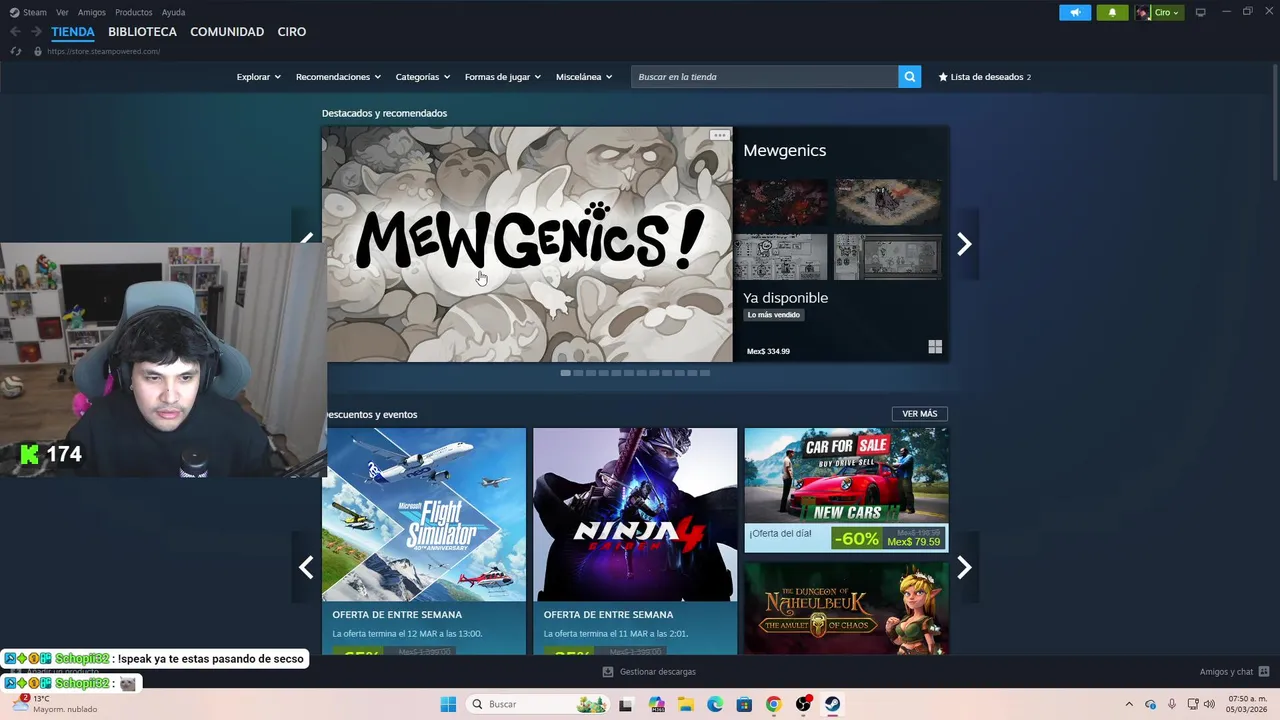
Task: Open Steam announcements megaphone button
Action: tap(1075, 12)
